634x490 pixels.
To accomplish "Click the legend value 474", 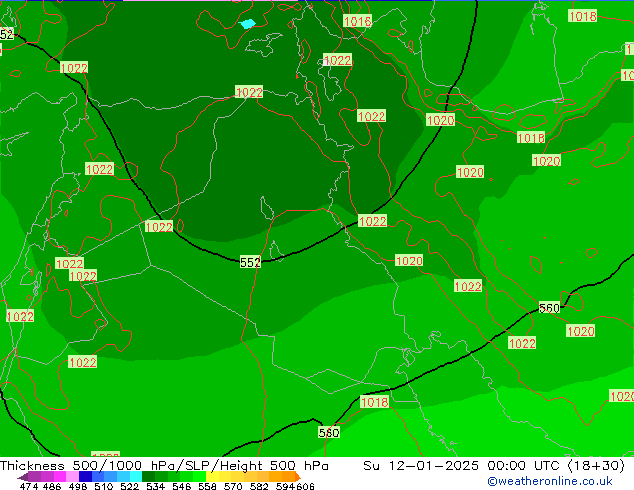I will click(29, 486).
